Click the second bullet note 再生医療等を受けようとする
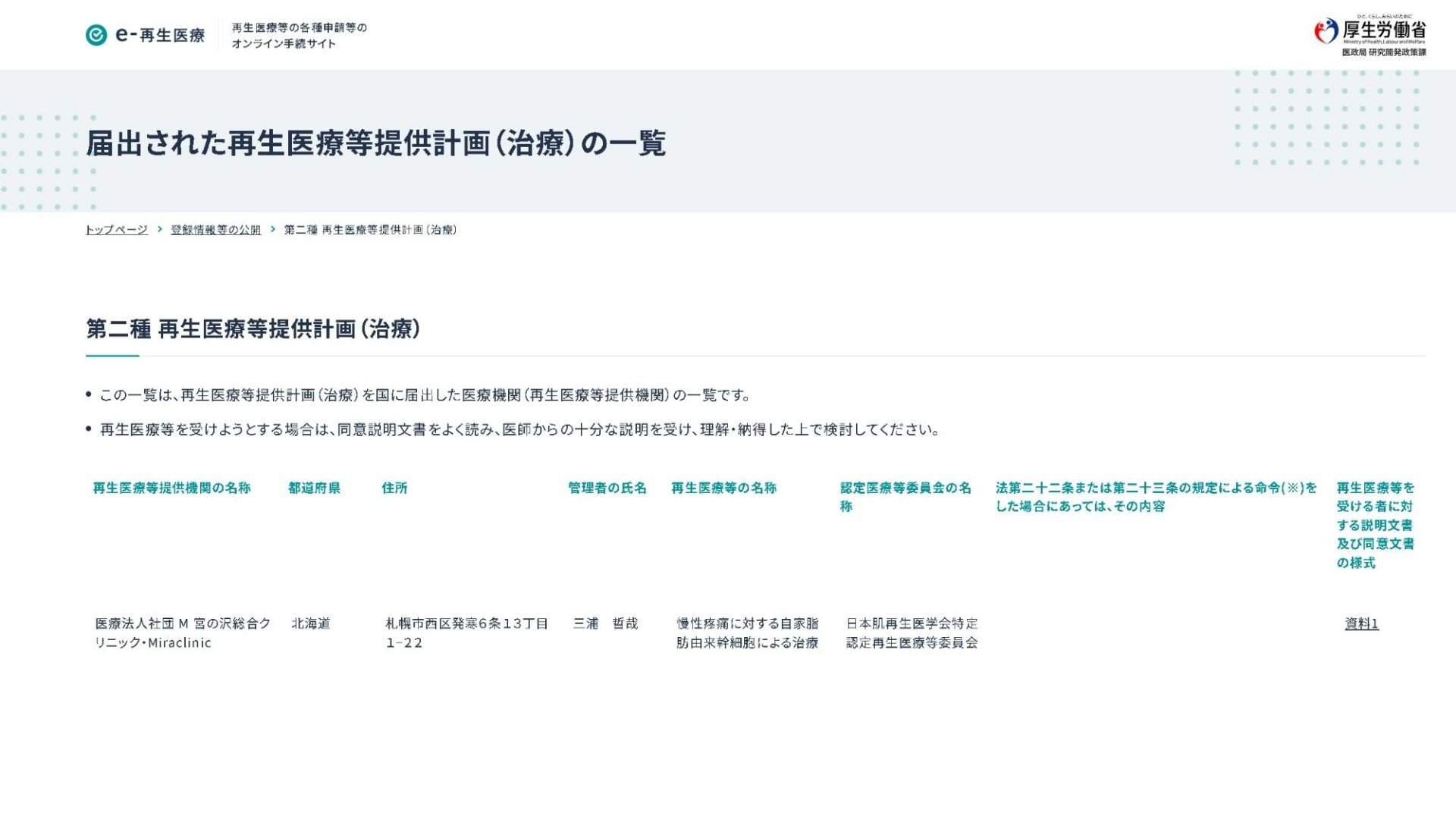The width and height of the screenshot is (1456, 832). click(x=519, y=429)
